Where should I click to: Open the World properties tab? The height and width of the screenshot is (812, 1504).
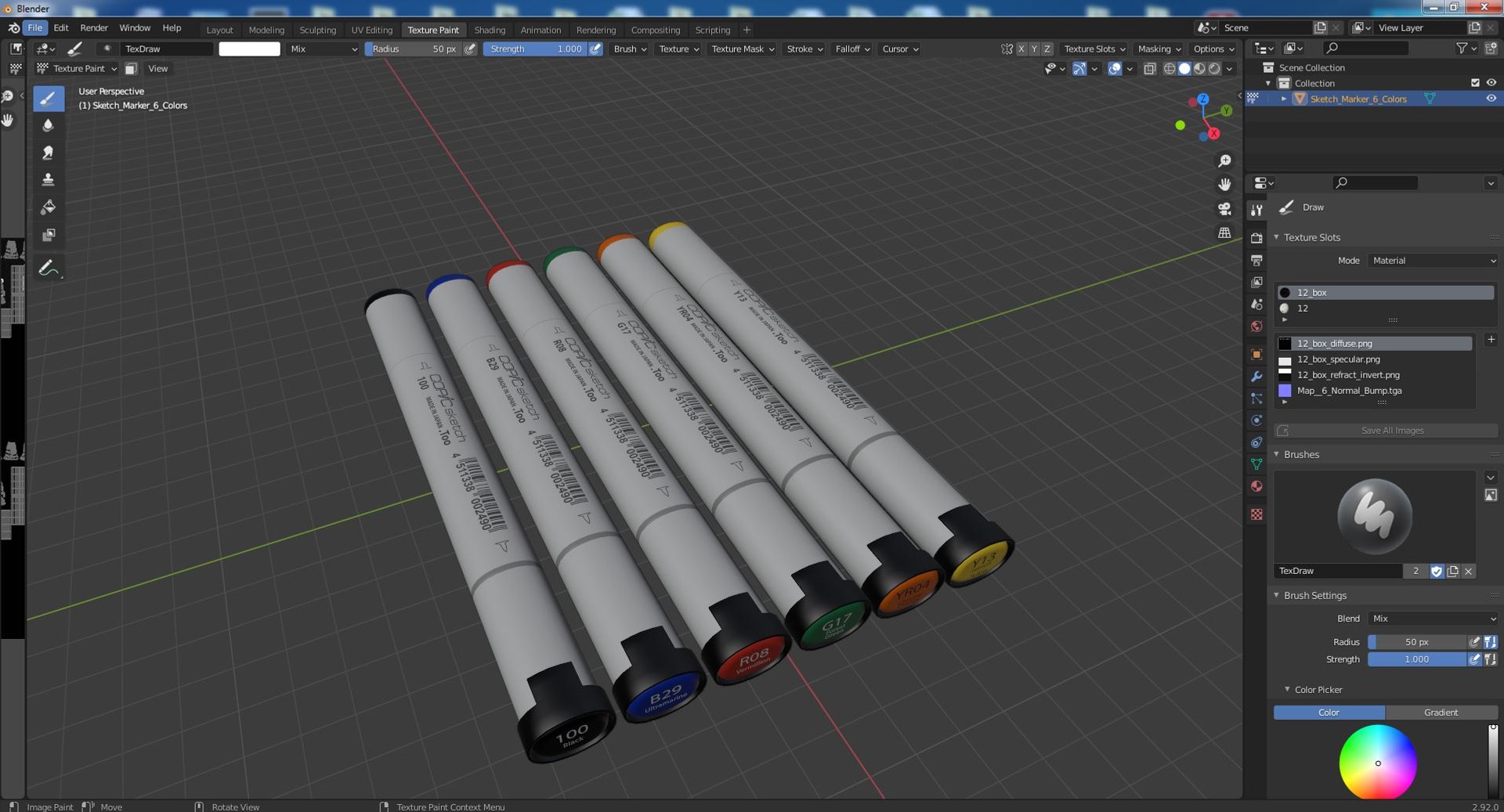(x=1256, y=326)
